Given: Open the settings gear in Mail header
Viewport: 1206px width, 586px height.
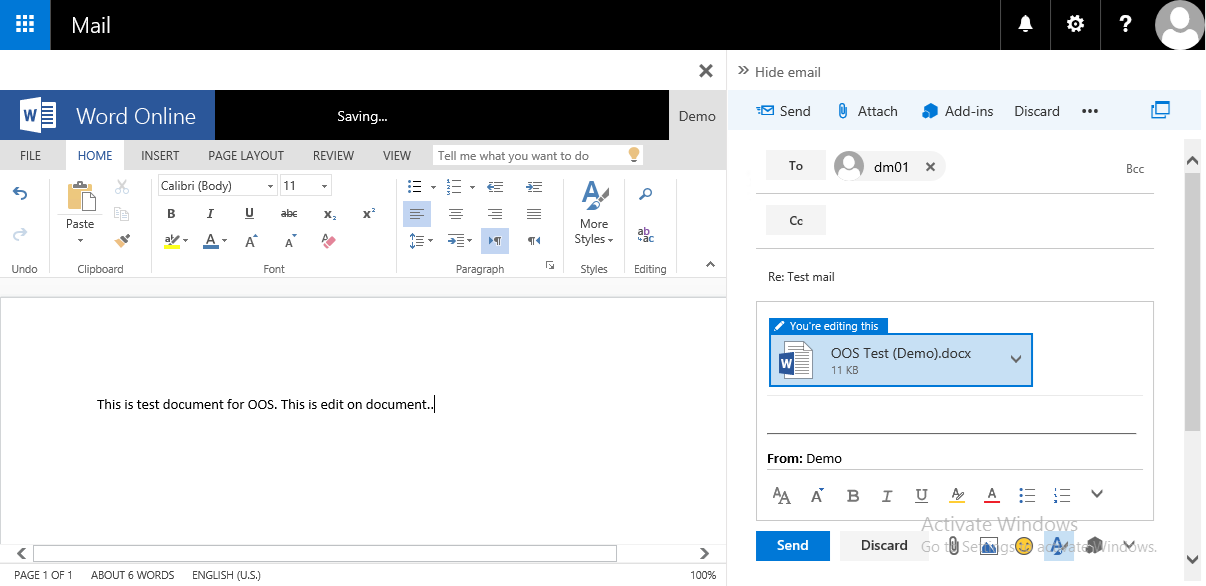Looking at the screenshot, I should pyautogui.click(x=1075, y=25).
